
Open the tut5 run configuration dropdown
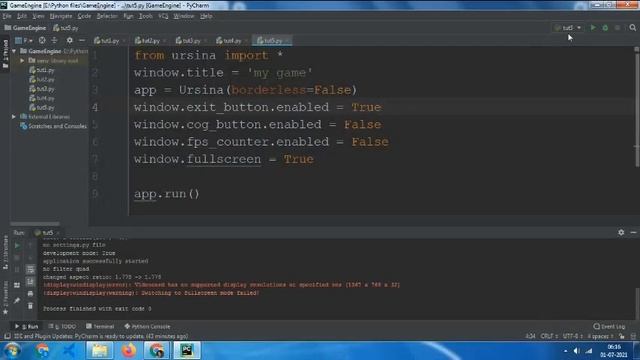[x=568, y=28]
